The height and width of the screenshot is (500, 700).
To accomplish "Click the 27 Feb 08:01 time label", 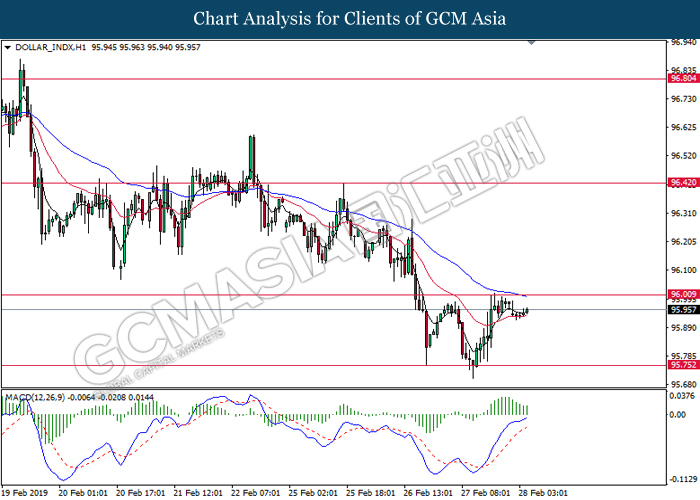I will coord(486,493).
